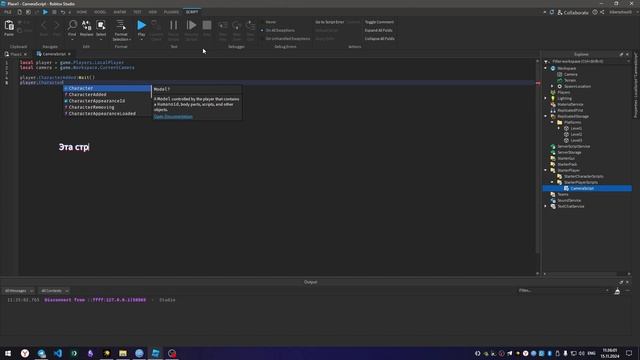The image size is (640, 360).
Task: Select Players in the Explorer tree
Action: click(x=563, y=92)
